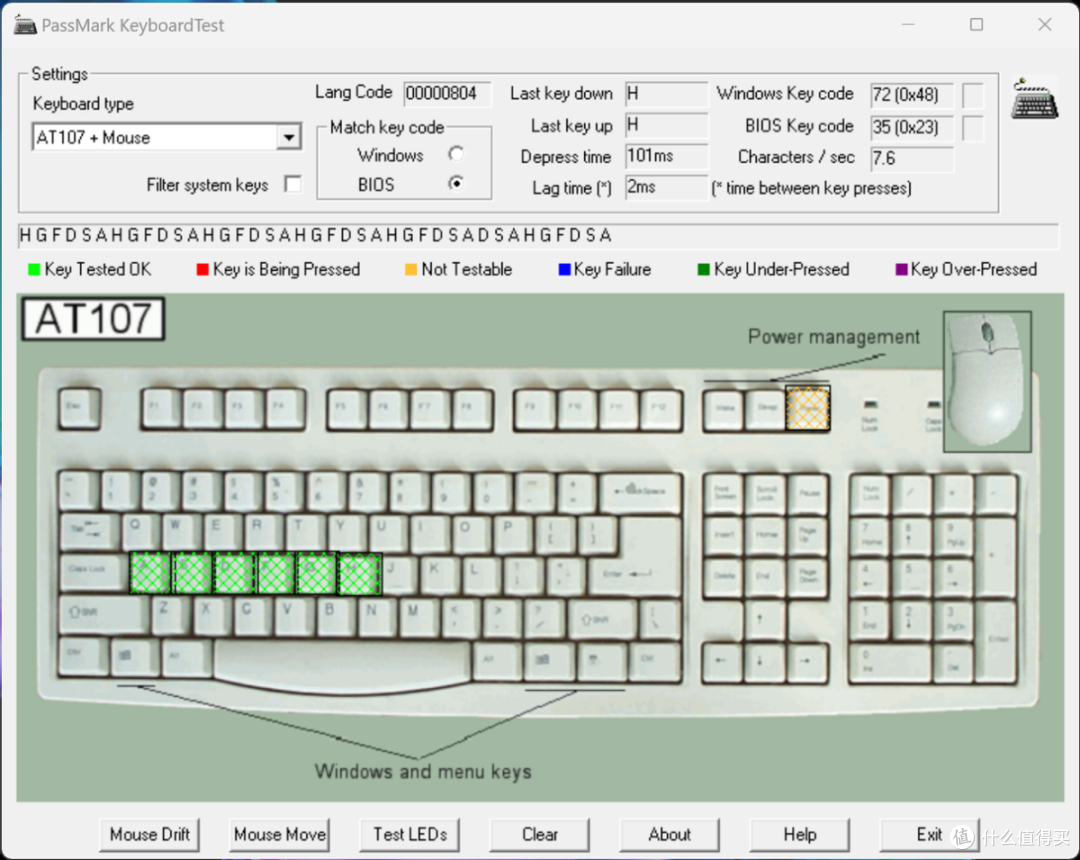Image resolution: width=1080 pixels, height=860 pixels.
Task: Click the Last key down field
Action: 666,94
